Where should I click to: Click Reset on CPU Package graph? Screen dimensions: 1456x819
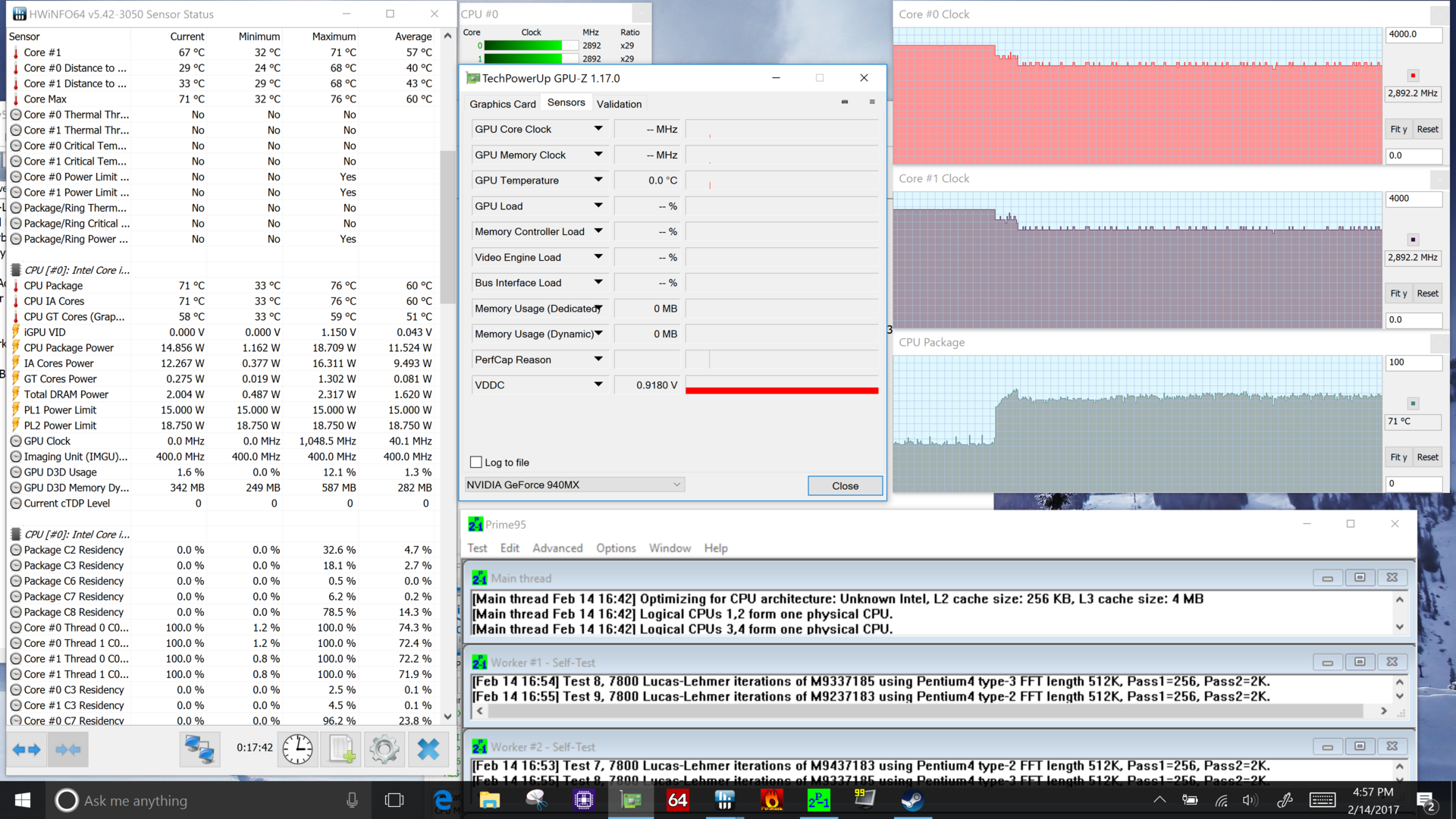click(x=1427, y=457)
